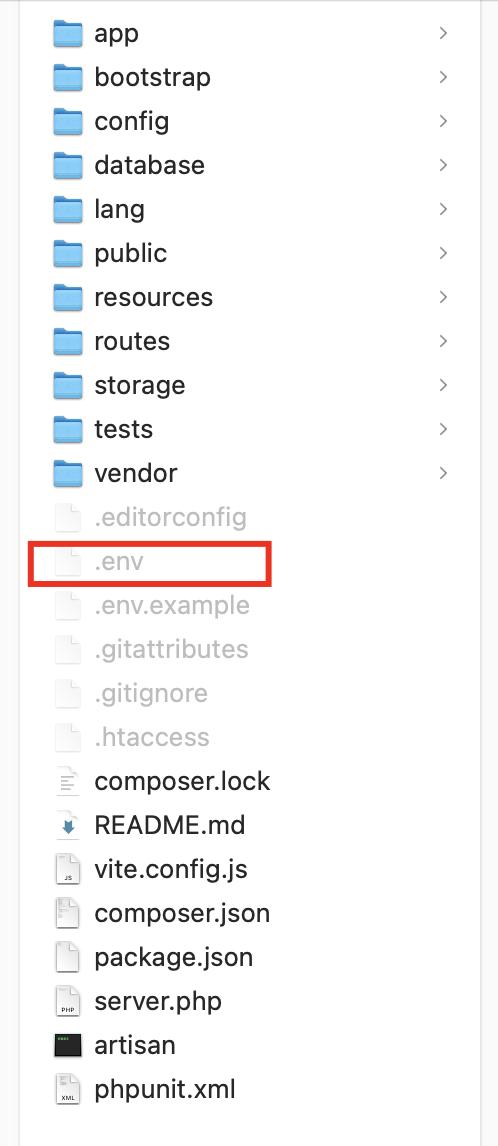Select the app folder icon

pyautogui.click(x=67, y=34)
